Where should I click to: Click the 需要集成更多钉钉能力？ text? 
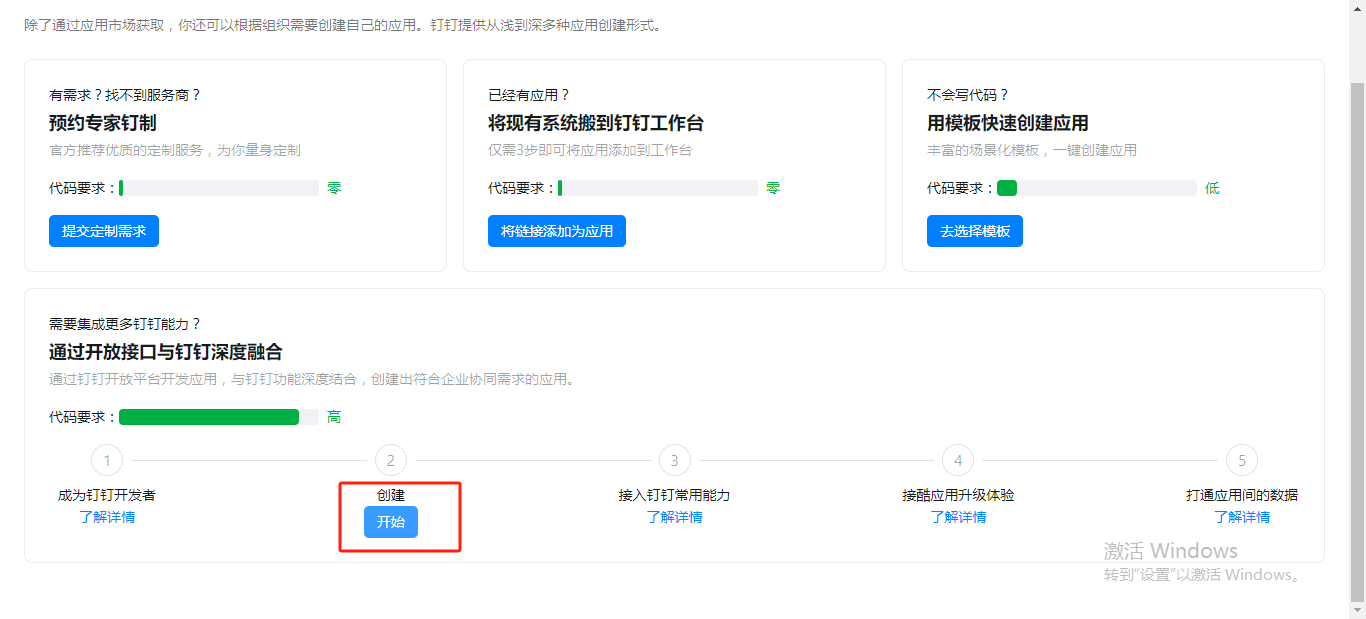(125, 324)
